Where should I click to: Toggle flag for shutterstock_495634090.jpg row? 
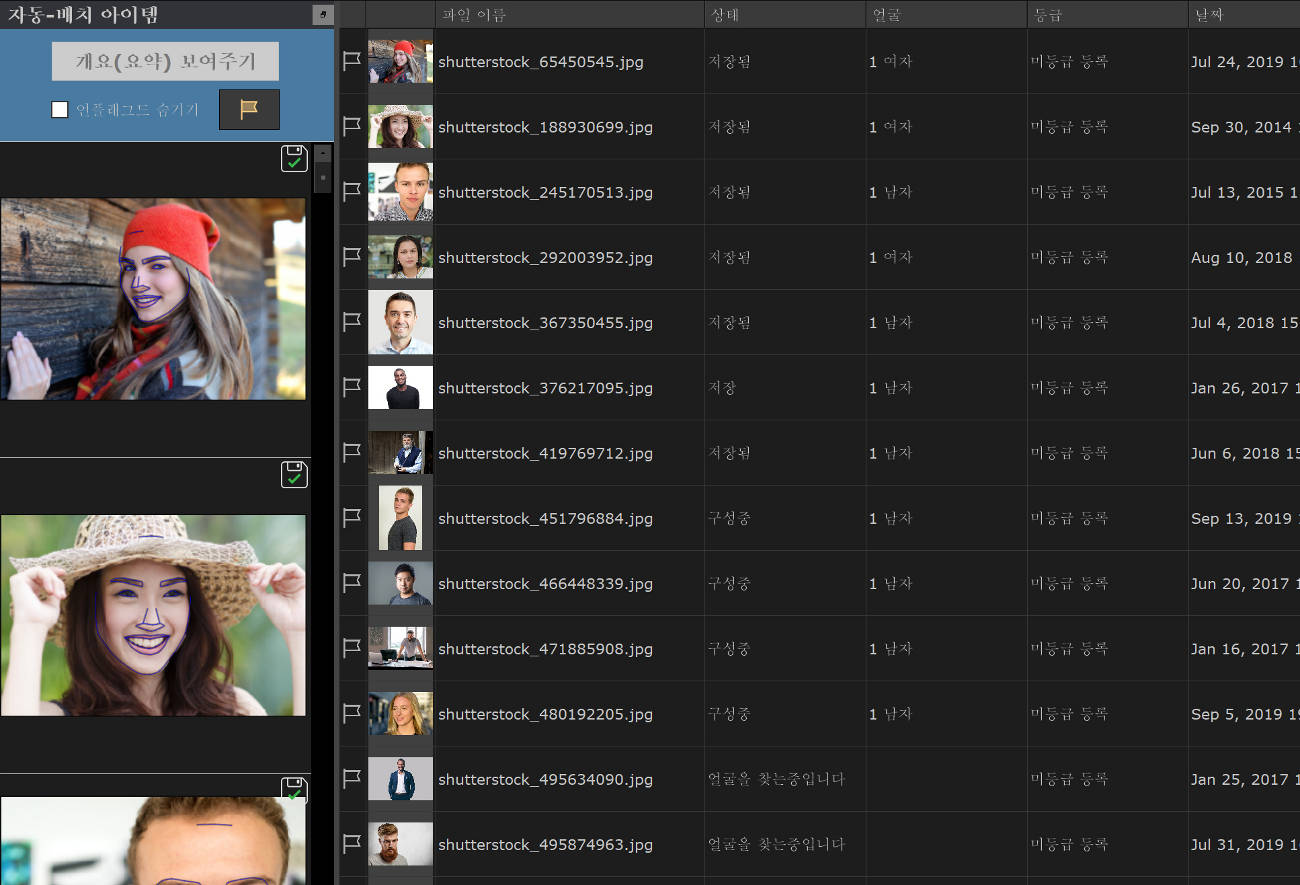(352, 779)
